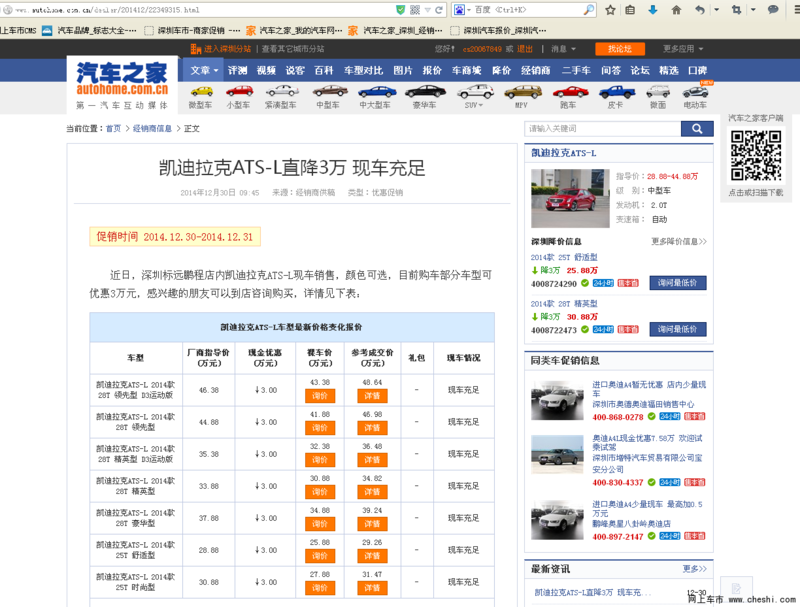Go to 首页 in the breadcrumb
800x607 pixels.
click(x=113, y=129)
